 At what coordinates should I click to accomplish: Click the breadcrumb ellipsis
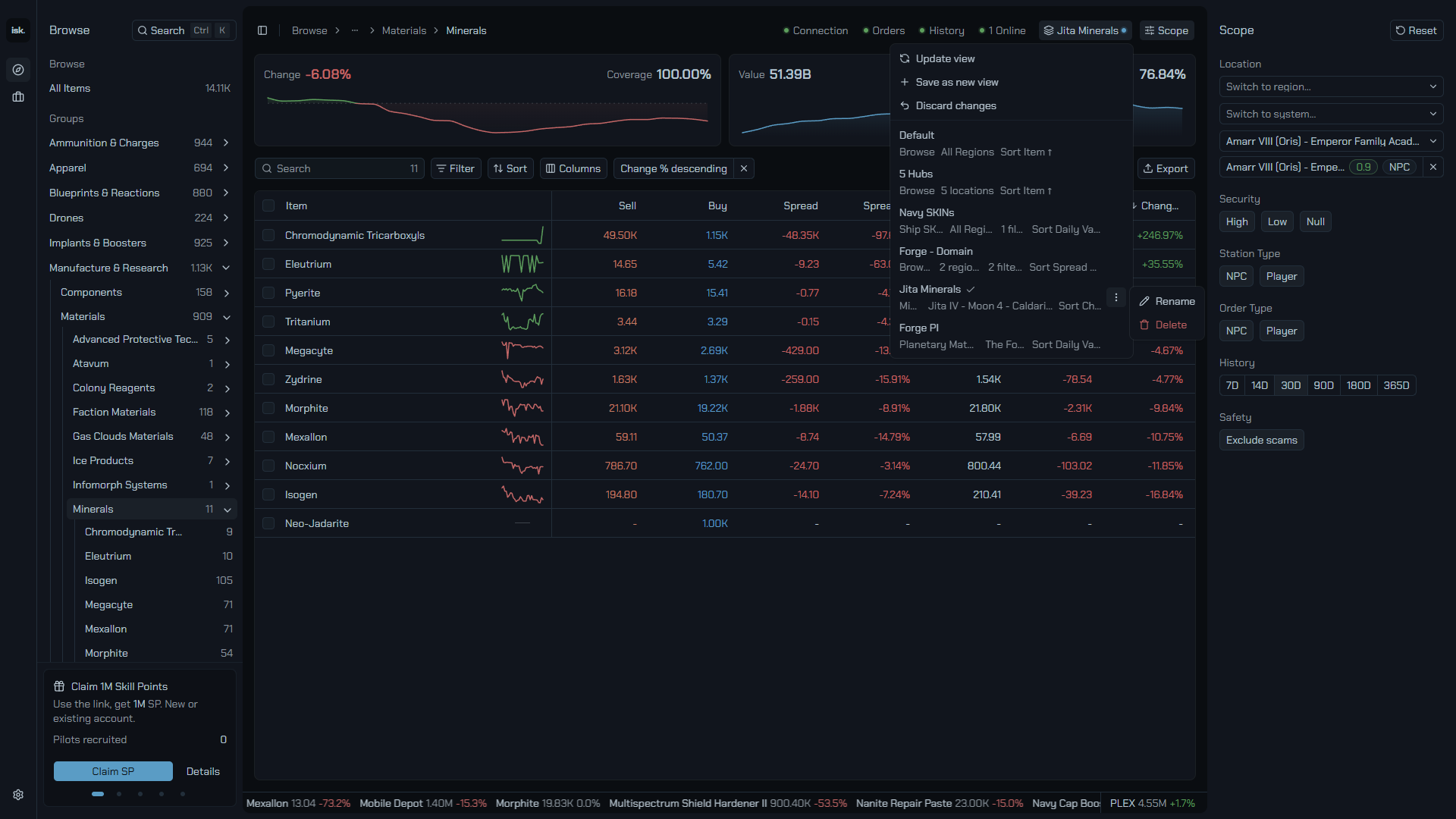(x=355, y=30)
